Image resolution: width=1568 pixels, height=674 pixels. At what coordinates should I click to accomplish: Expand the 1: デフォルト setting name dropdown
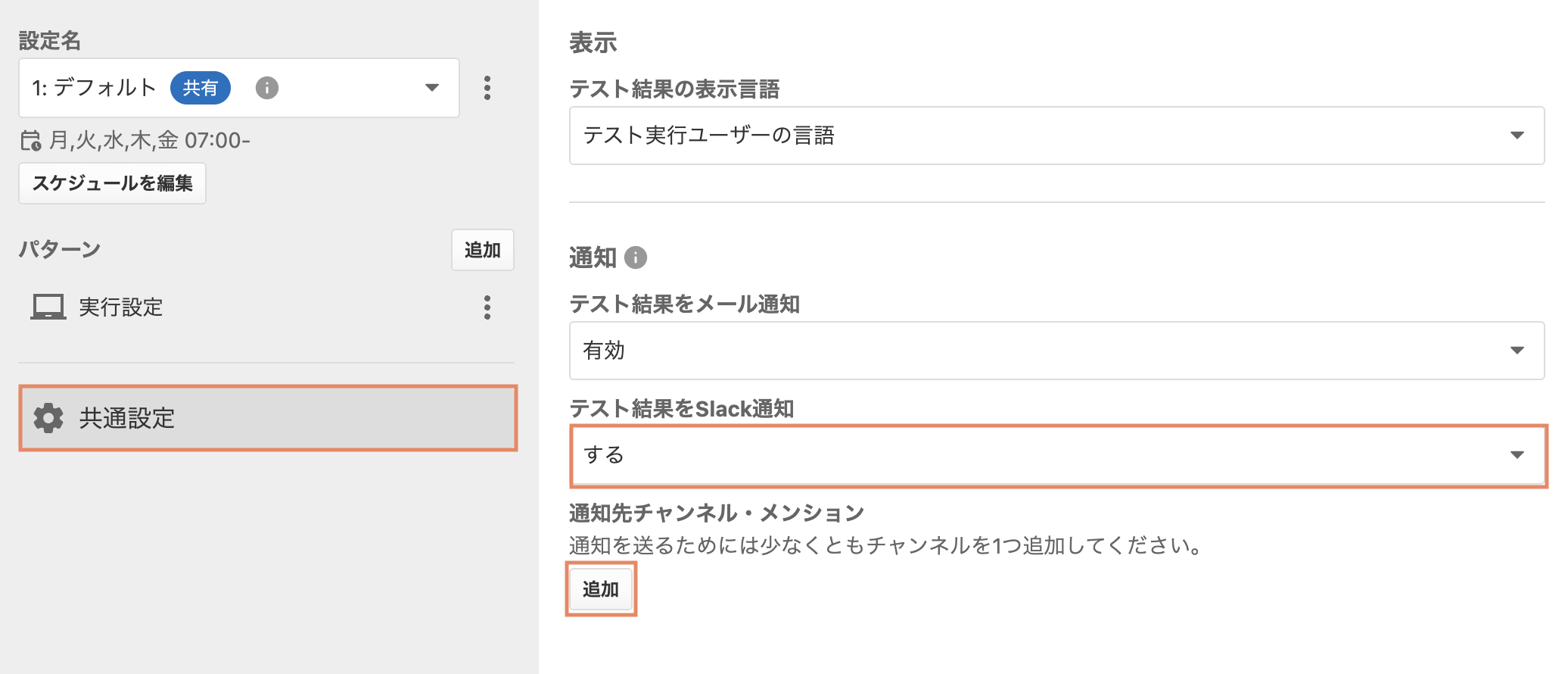pos(239,88)
